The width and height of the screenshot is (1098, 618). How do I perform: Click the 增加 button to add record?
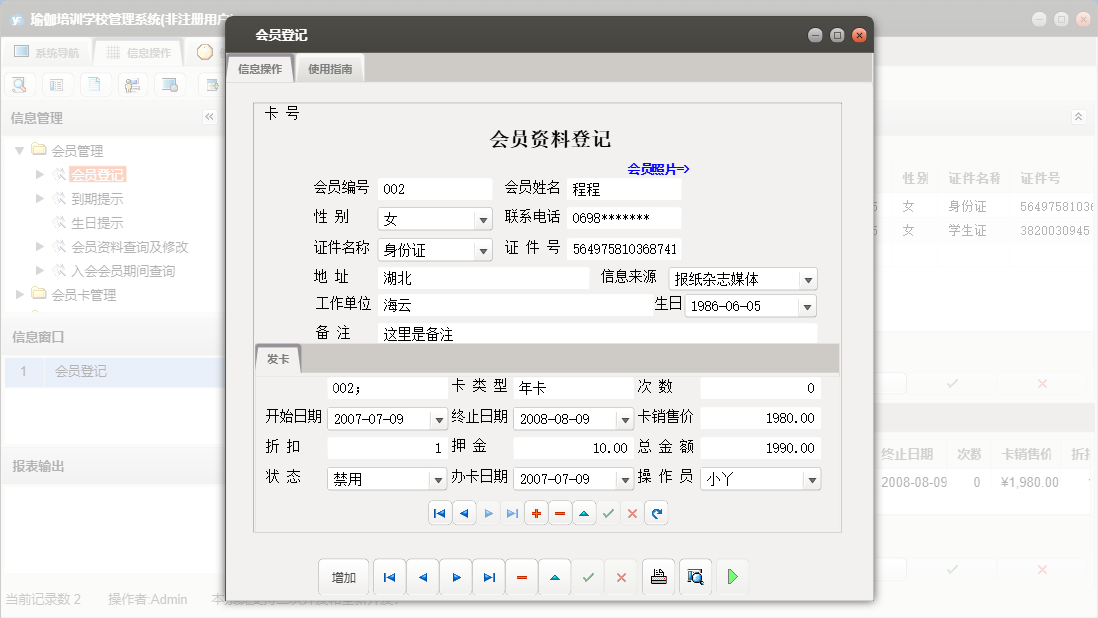coord(344,576)
